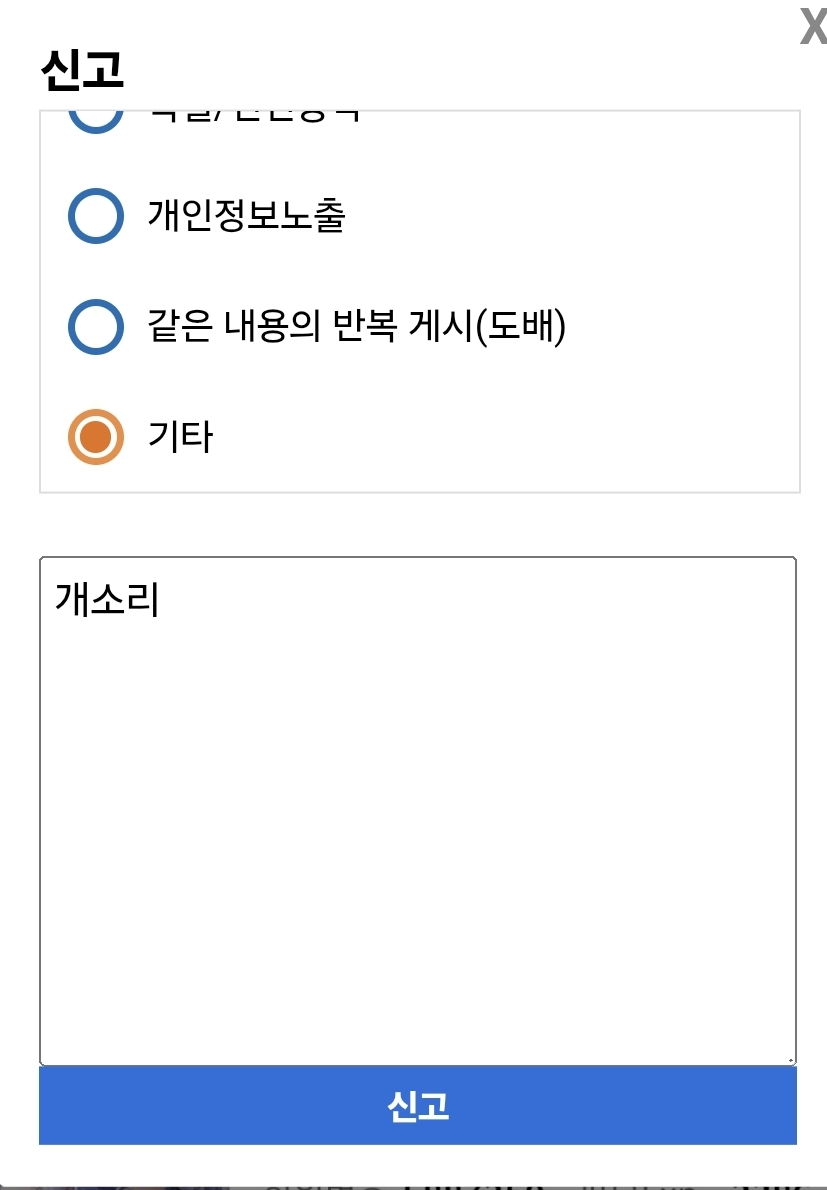Click the selected 기타 radio button
Screen dimensions: 827x1190
click(x=96, y=437)
